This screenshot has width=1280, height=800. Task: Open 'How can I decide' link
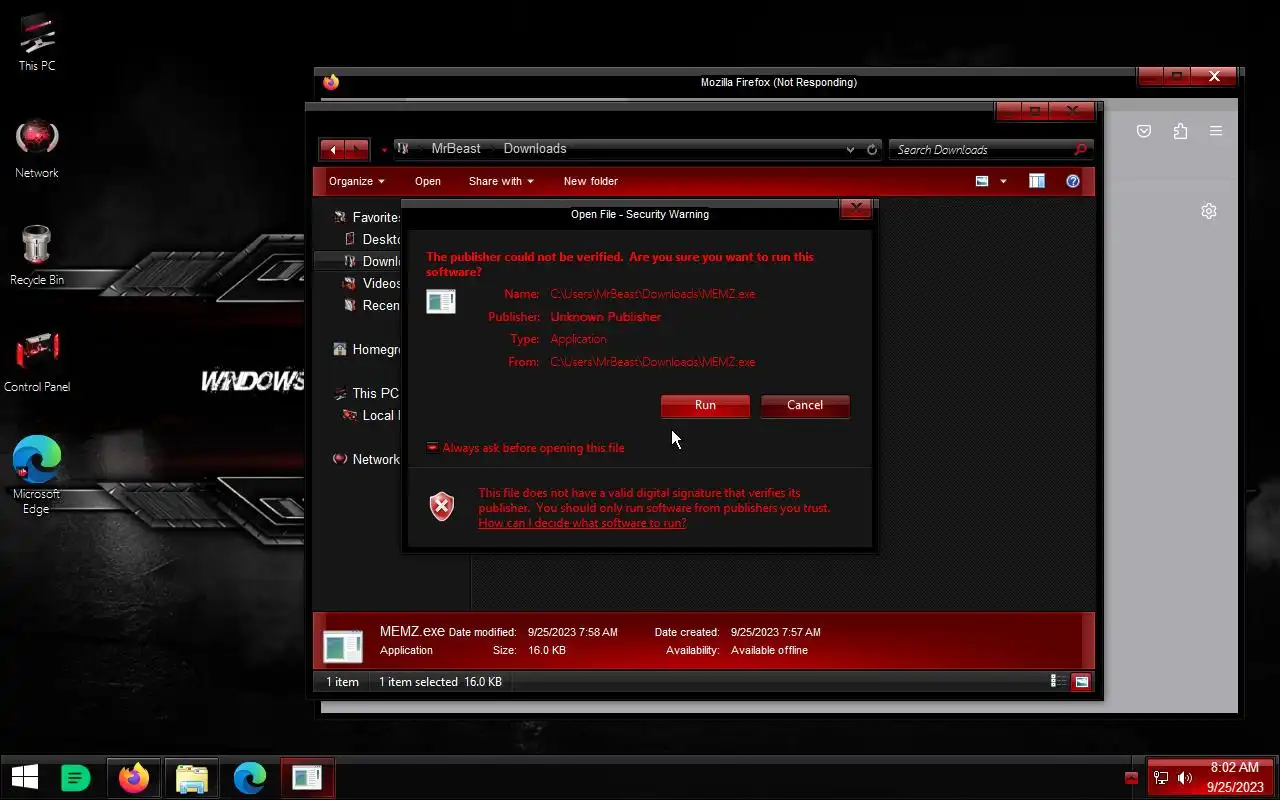tap(582, 523)
